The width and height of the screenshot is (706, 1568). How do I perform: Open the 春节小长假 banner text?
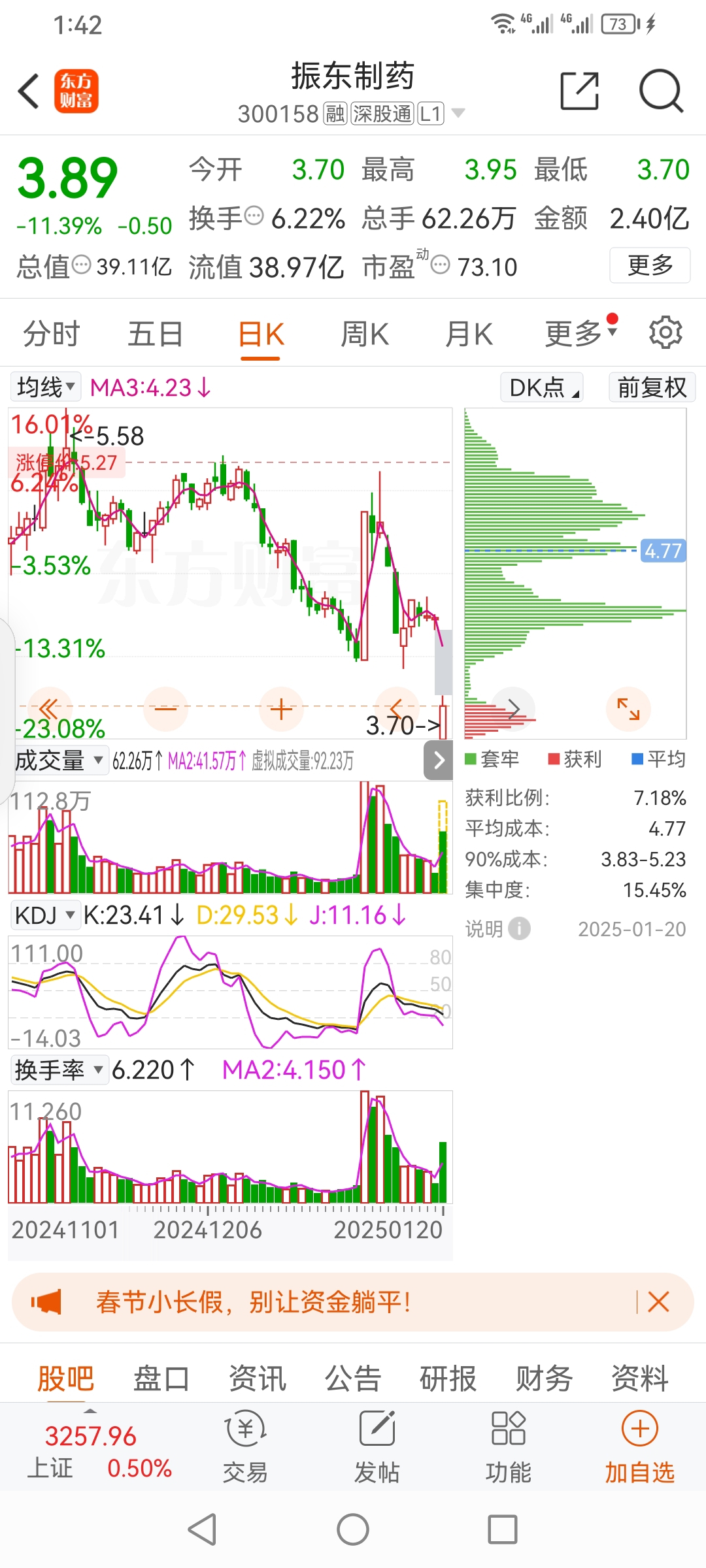tap(254, 1301)
